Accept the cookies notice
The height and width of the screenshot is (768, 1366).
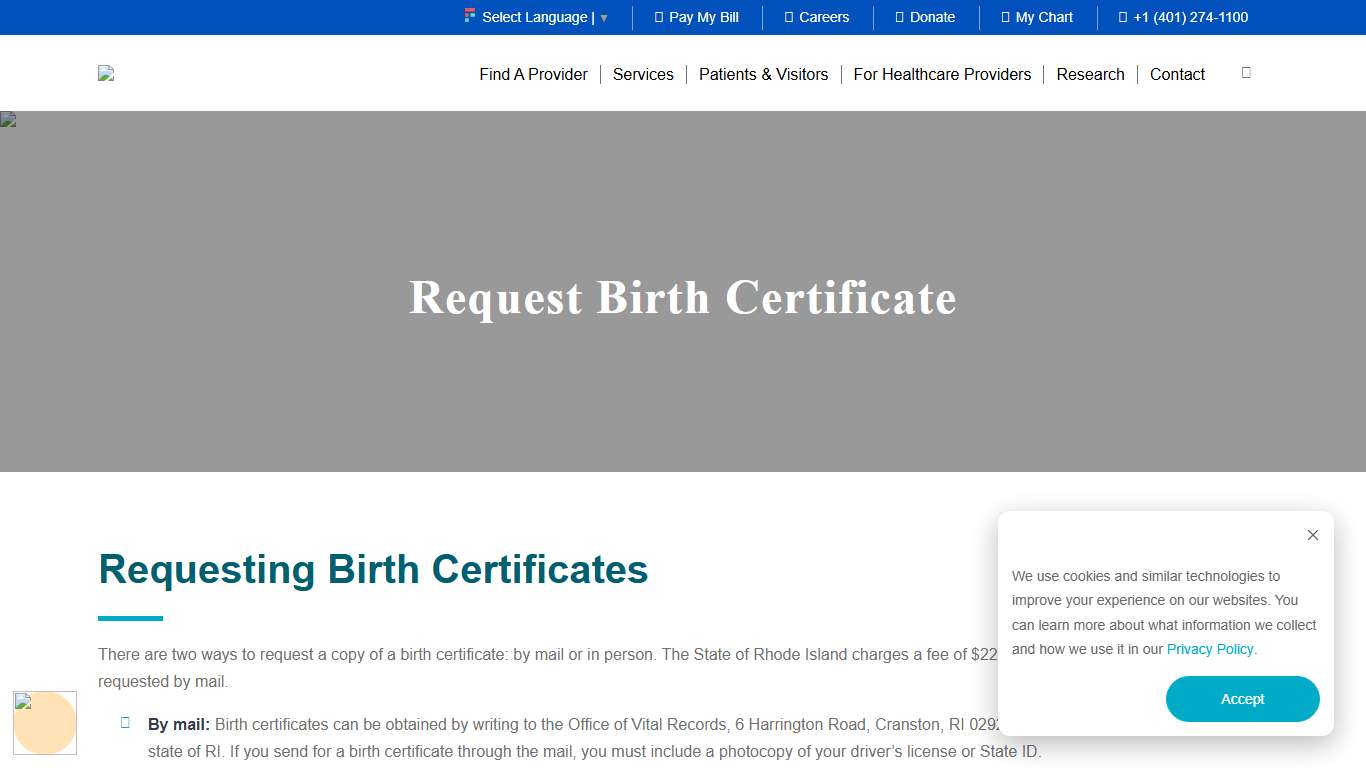(1242, 699)
